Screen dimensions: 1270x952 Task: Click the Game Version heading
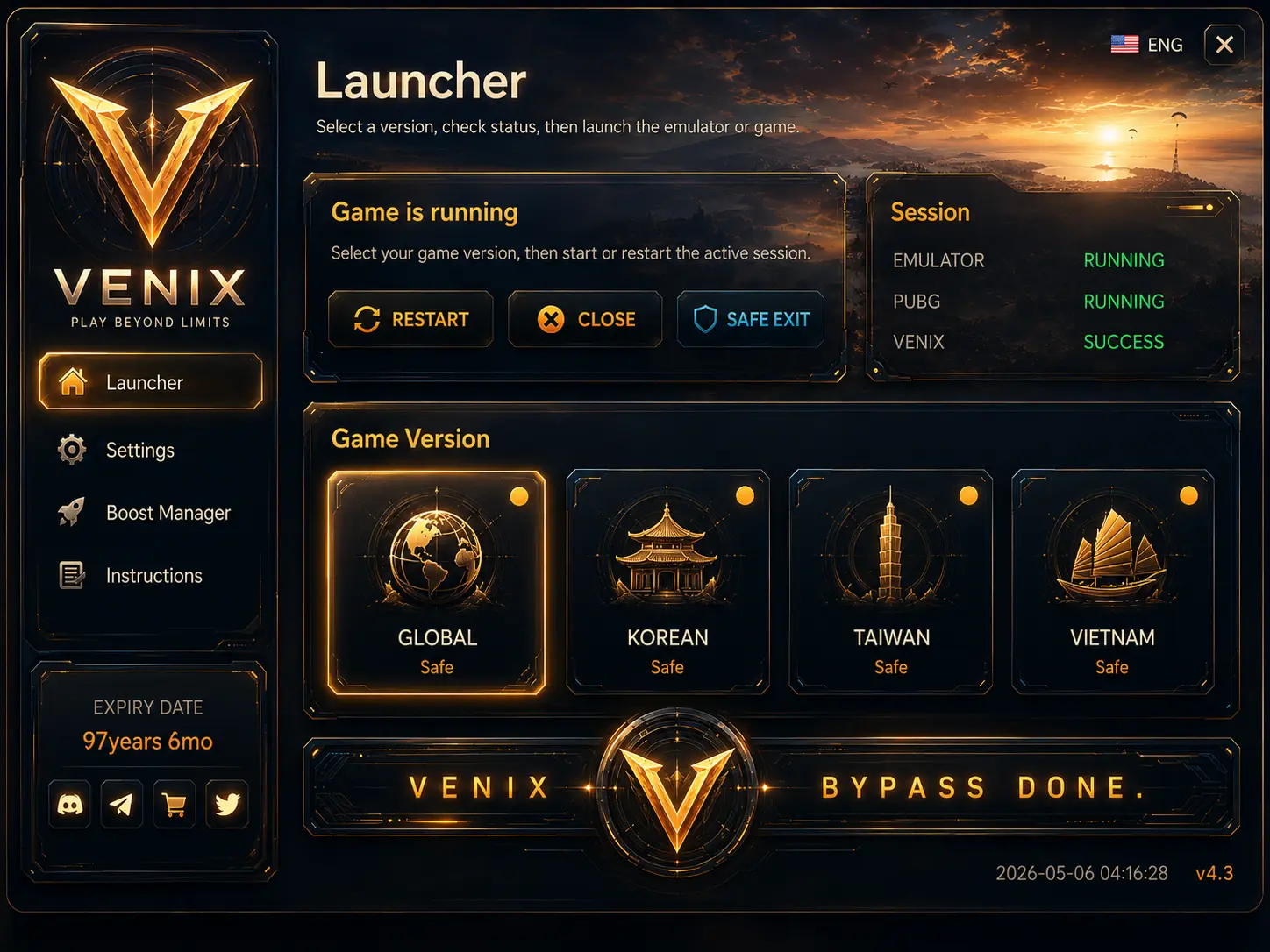pos(410,438)
